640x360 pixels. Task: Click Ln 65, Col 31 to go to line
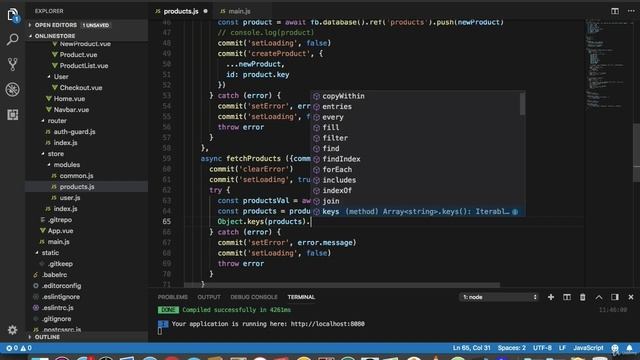pos(471,348)
